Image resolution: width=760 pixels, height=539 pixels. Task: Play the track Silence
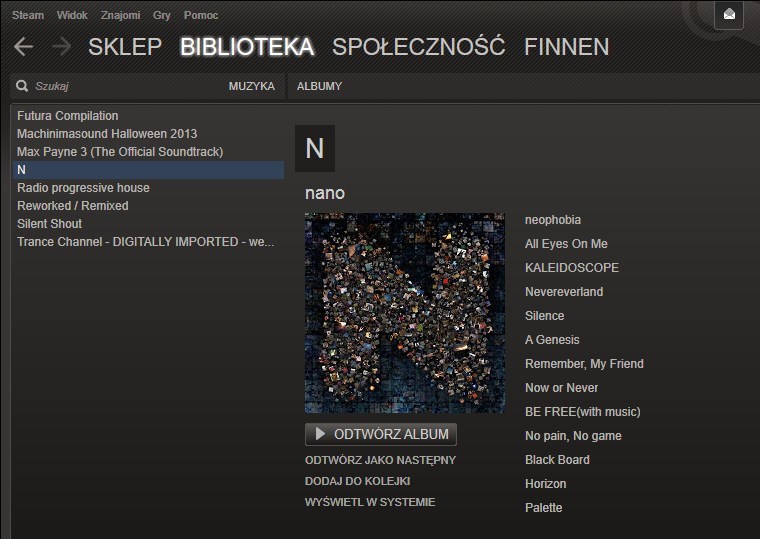click(545, 316)
